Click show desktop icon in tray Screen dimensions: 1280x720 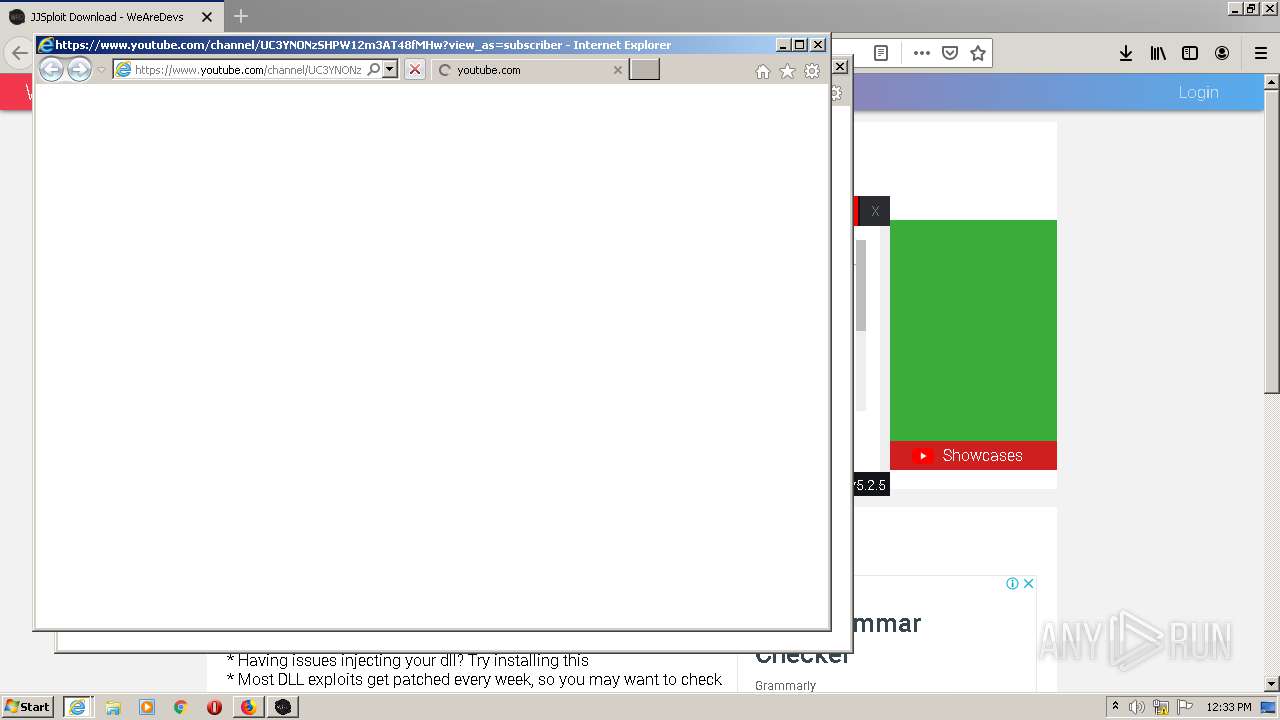[x=1268, y=707]
